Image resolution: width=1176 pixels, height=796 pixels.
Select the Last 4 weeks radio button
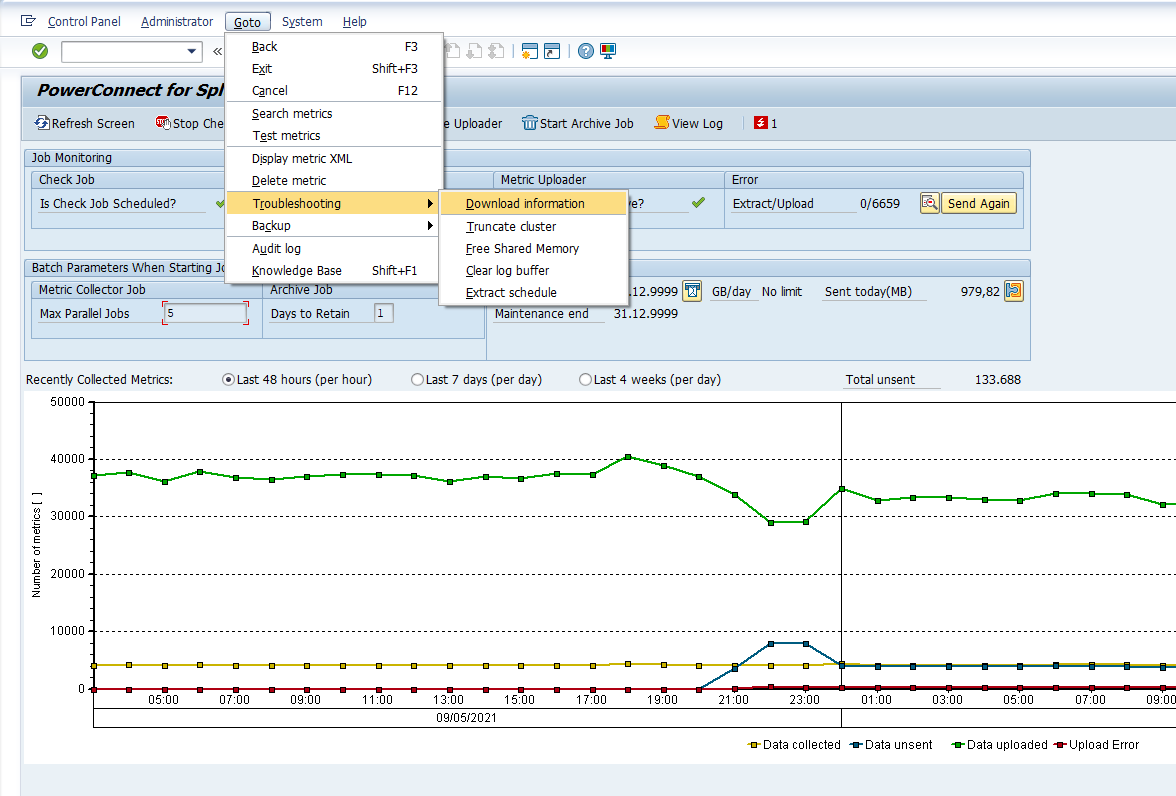[x=584, y=378]
